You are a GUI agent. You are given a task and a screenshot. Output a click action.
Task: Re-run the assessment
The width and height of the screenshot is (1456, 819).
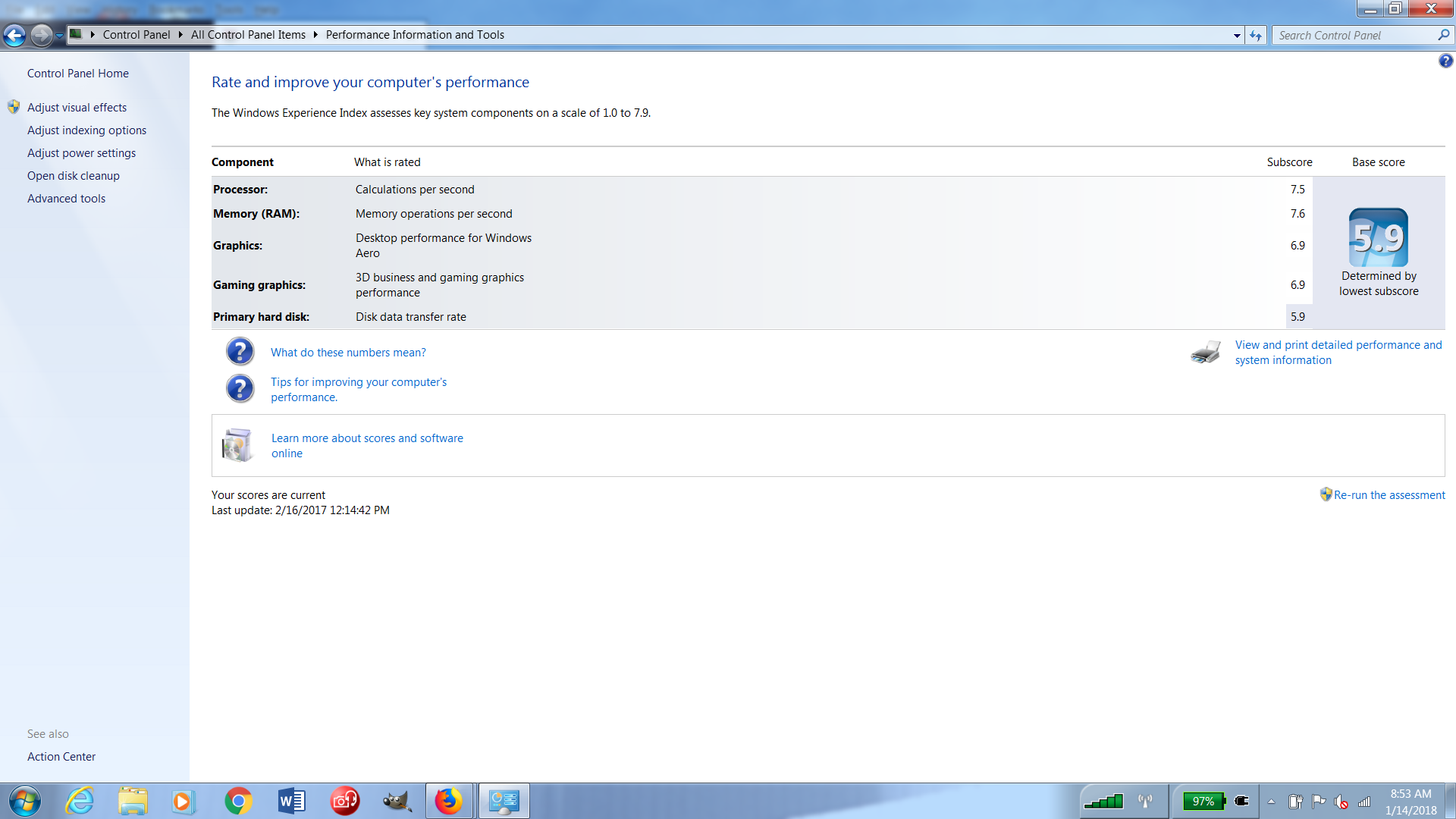1389,495
